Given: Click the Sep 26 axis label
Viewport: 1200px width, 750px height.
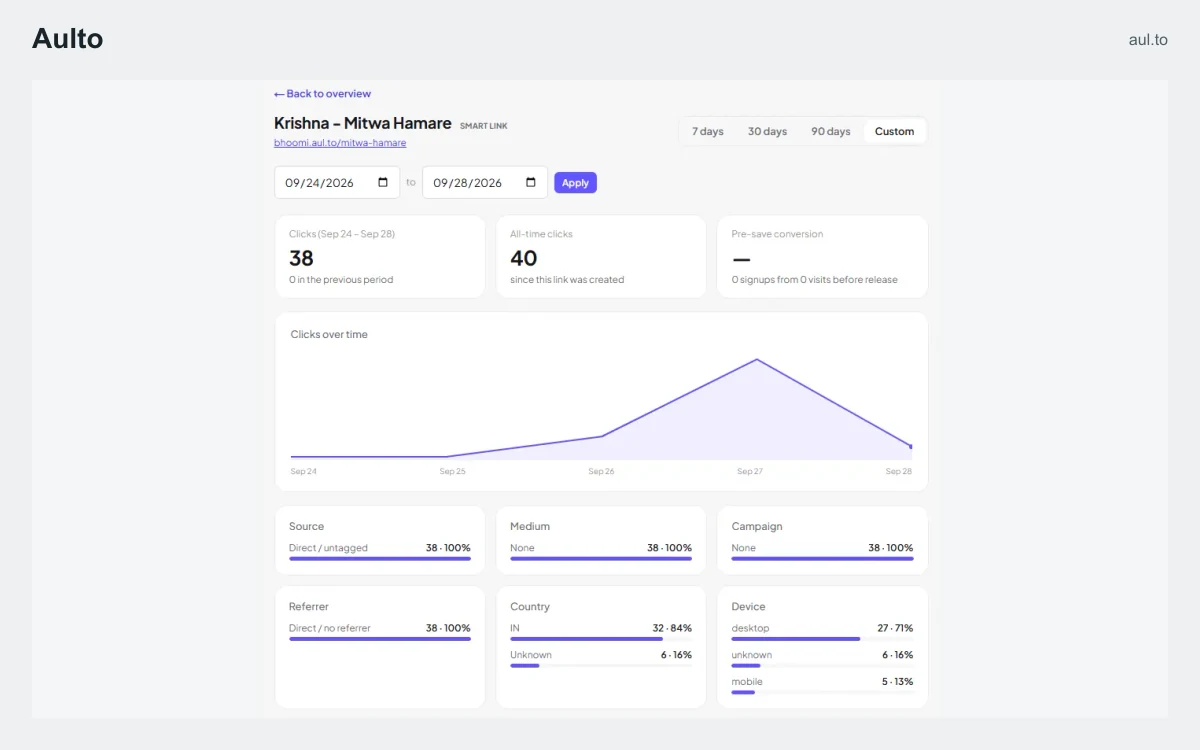Looking at the screenshot, I should click(601, 471).
